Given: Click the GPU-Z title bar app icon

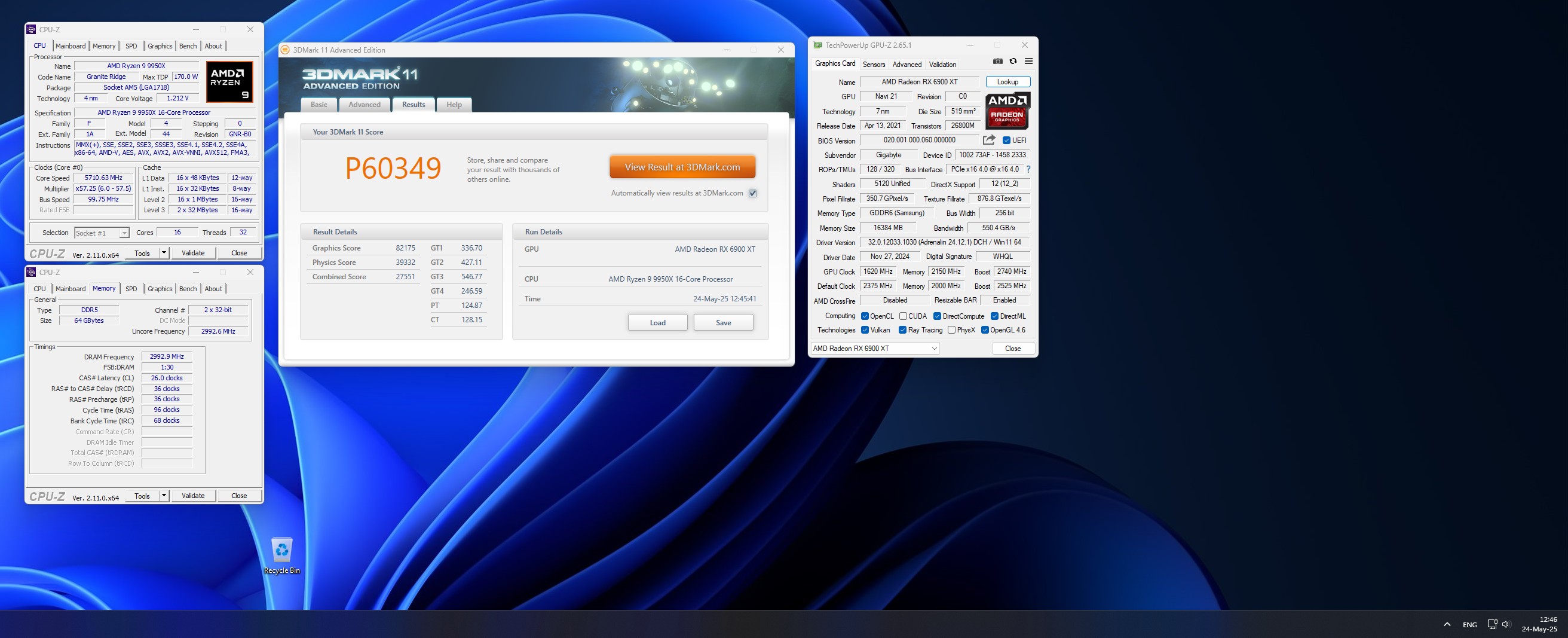Looking at the screenshot, I should tap(817, 45).
